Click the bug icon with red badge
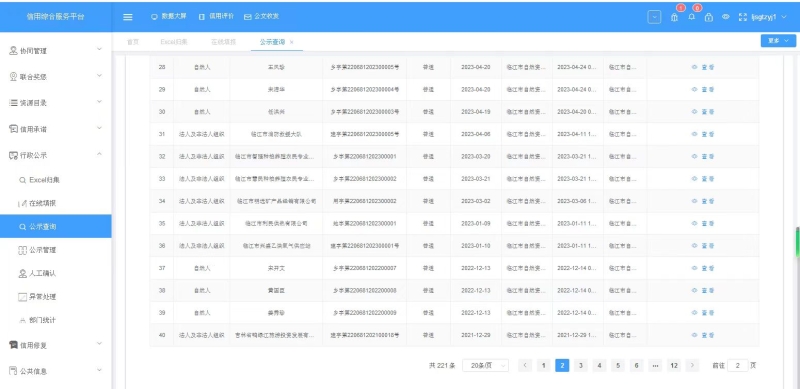Image resolution: width=800 pixels, height=389 pixels. click(674, 17)
